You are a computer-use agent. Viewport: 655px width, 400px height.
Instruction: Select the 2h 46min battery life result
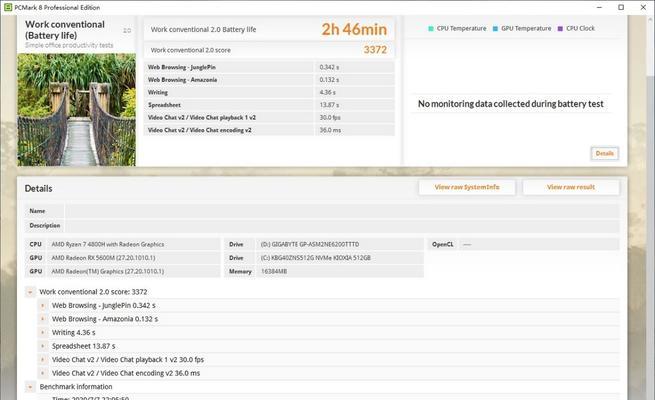tap(354, 29)
